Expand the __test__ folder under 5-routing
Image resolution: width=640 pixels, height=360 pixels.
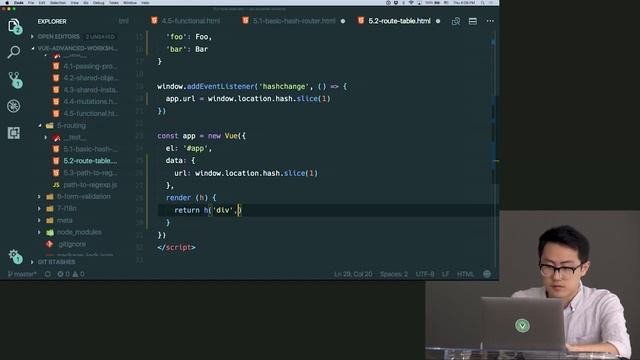click(46, 138)
